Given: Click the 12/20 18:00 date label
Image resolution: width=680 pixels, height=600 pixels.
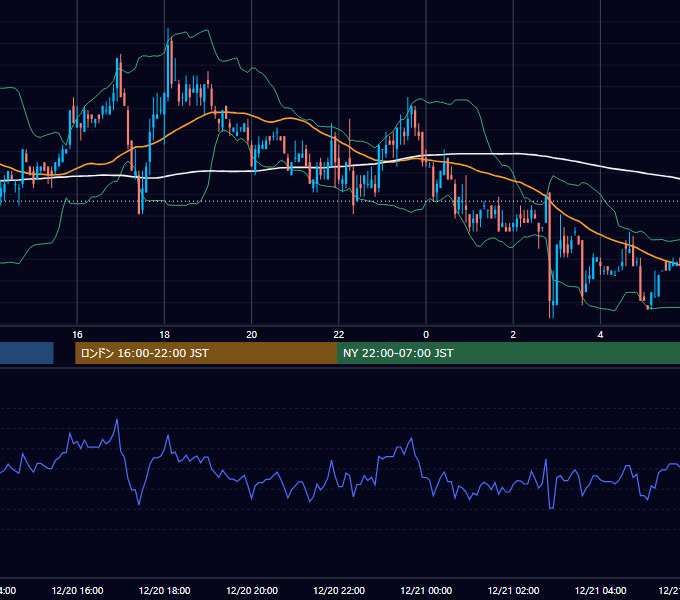Looking at the screenshot, I should [x=164, y=590].
